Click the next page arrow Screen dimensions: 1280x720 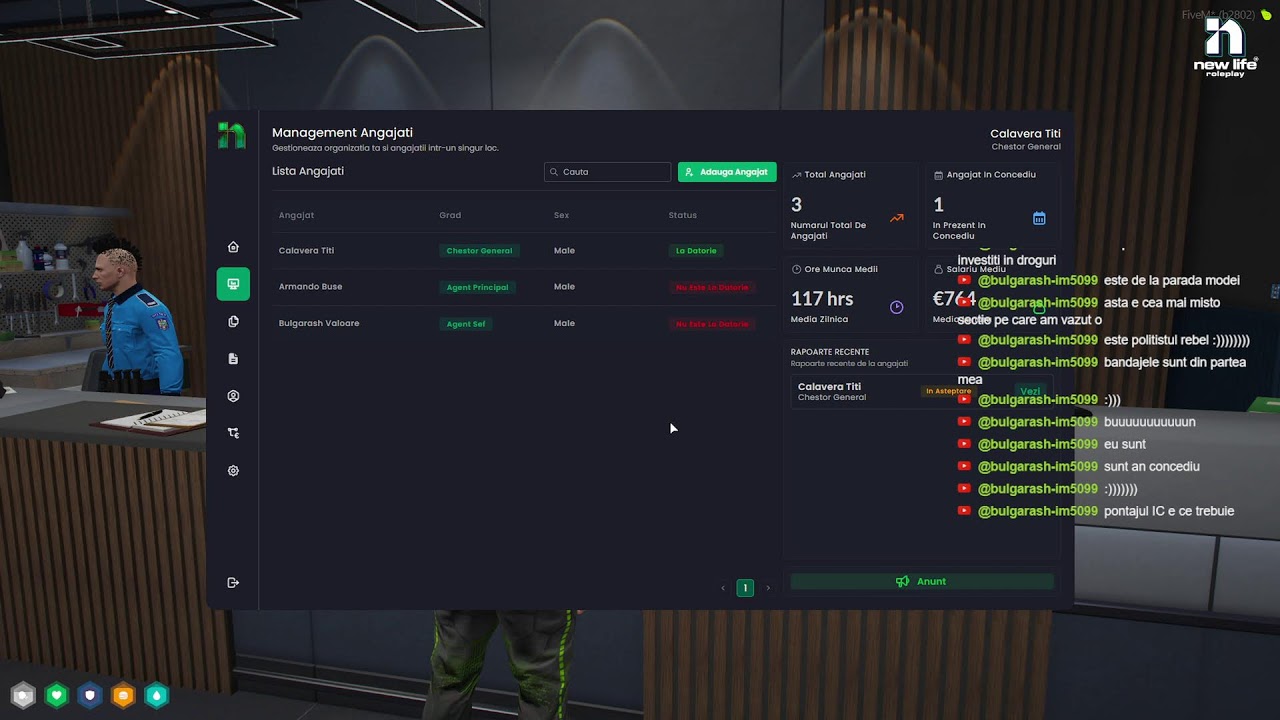768,588
